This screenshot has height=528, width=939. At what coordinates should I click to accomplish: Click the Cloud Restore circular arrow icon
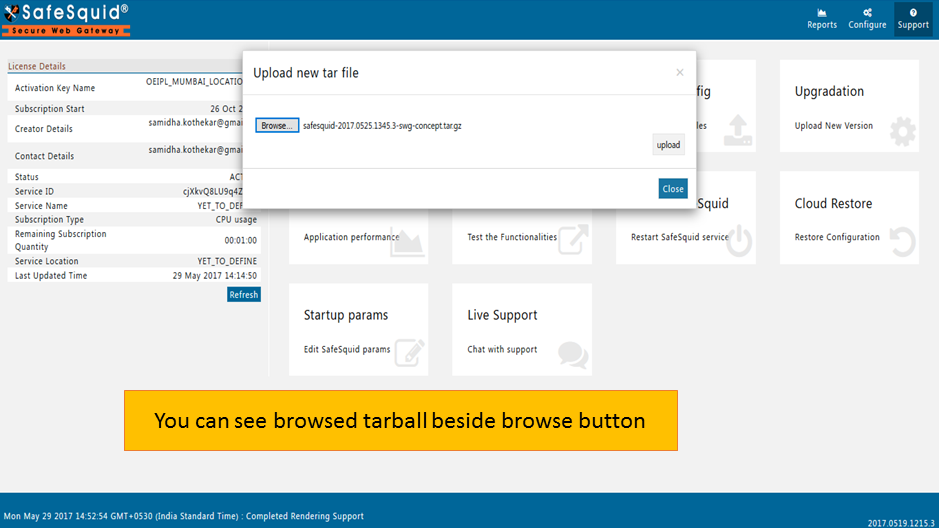pyautogui.click(x=902, y=242)
